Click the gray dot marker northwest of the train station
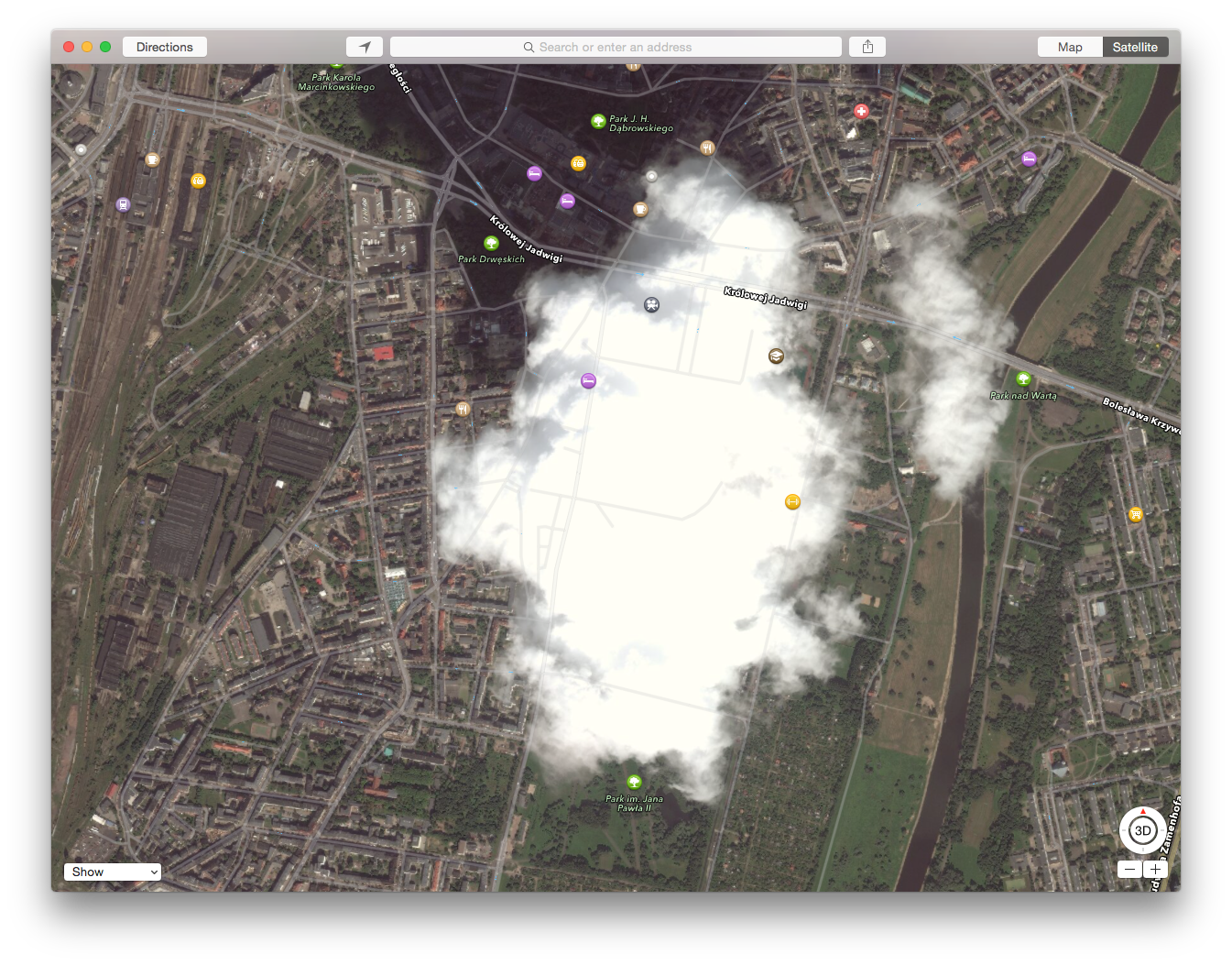Viewport: 1232px width, 965px height. 82,149
